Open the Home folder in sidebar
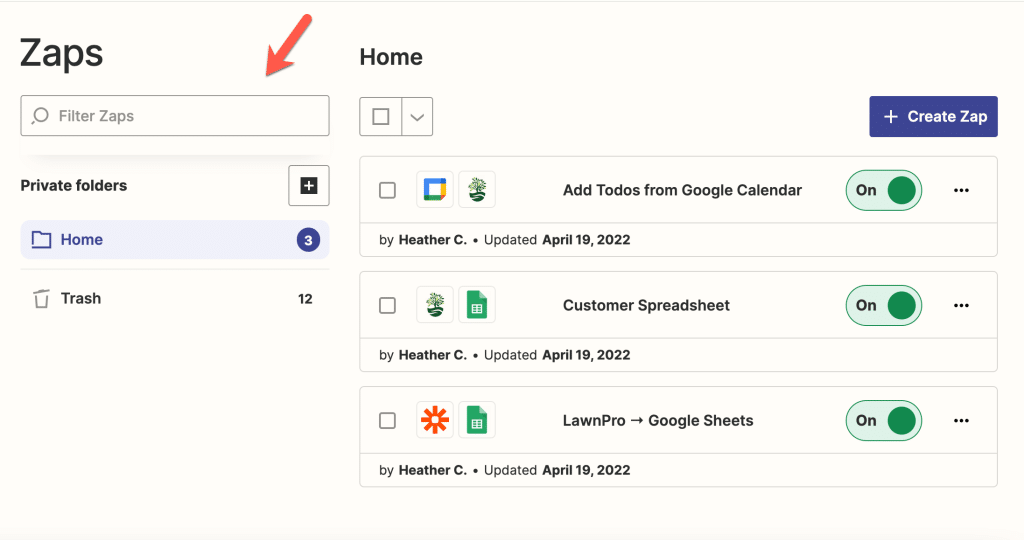This screenshot has width=1024, height=540. [x=175, y=240]
